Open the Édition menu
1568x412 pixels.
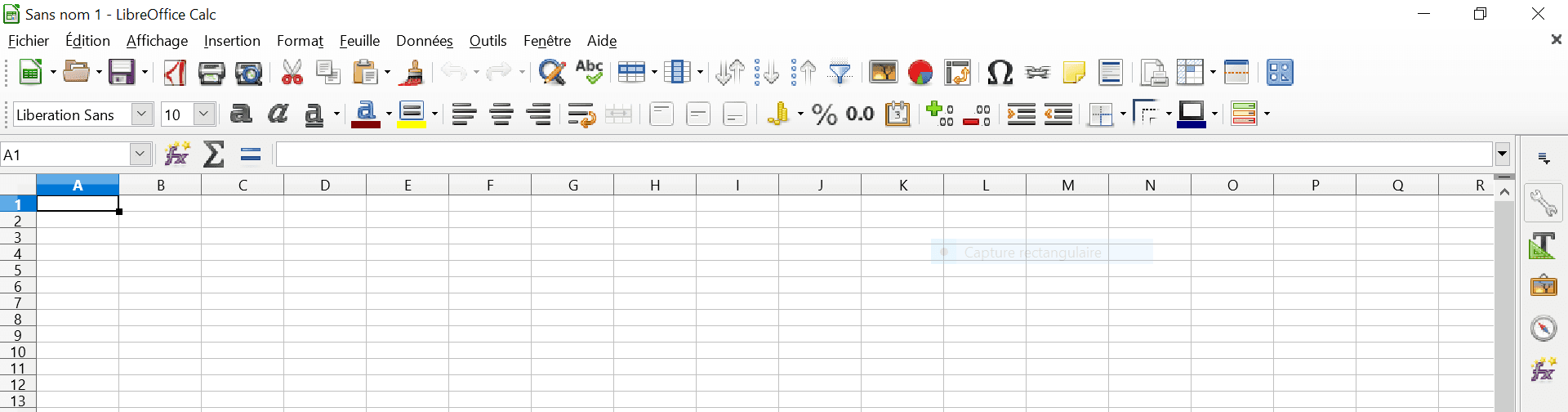[87, 41]
